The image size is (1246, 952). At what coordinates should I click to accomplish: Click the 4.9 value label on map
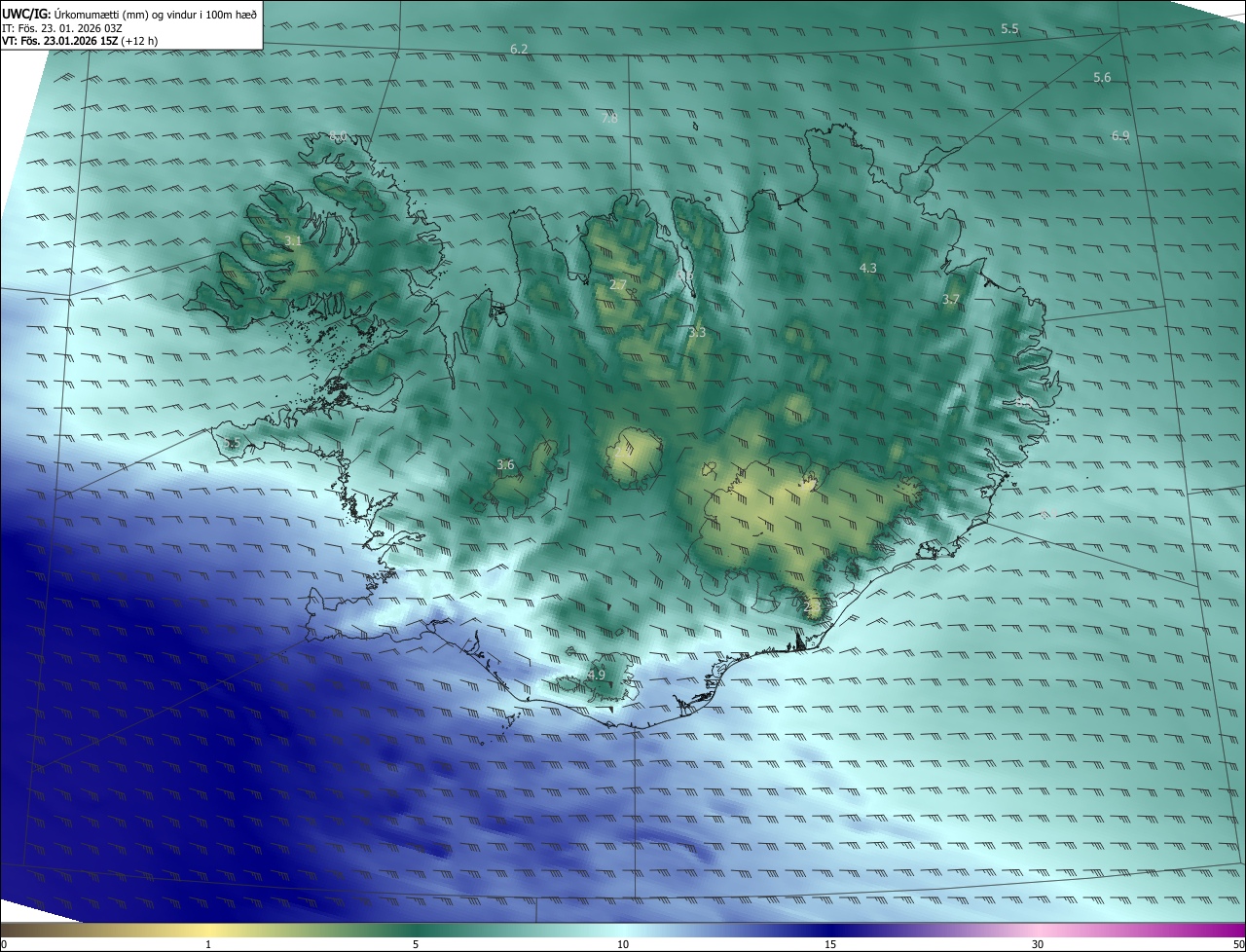click(x=597, y=675)
